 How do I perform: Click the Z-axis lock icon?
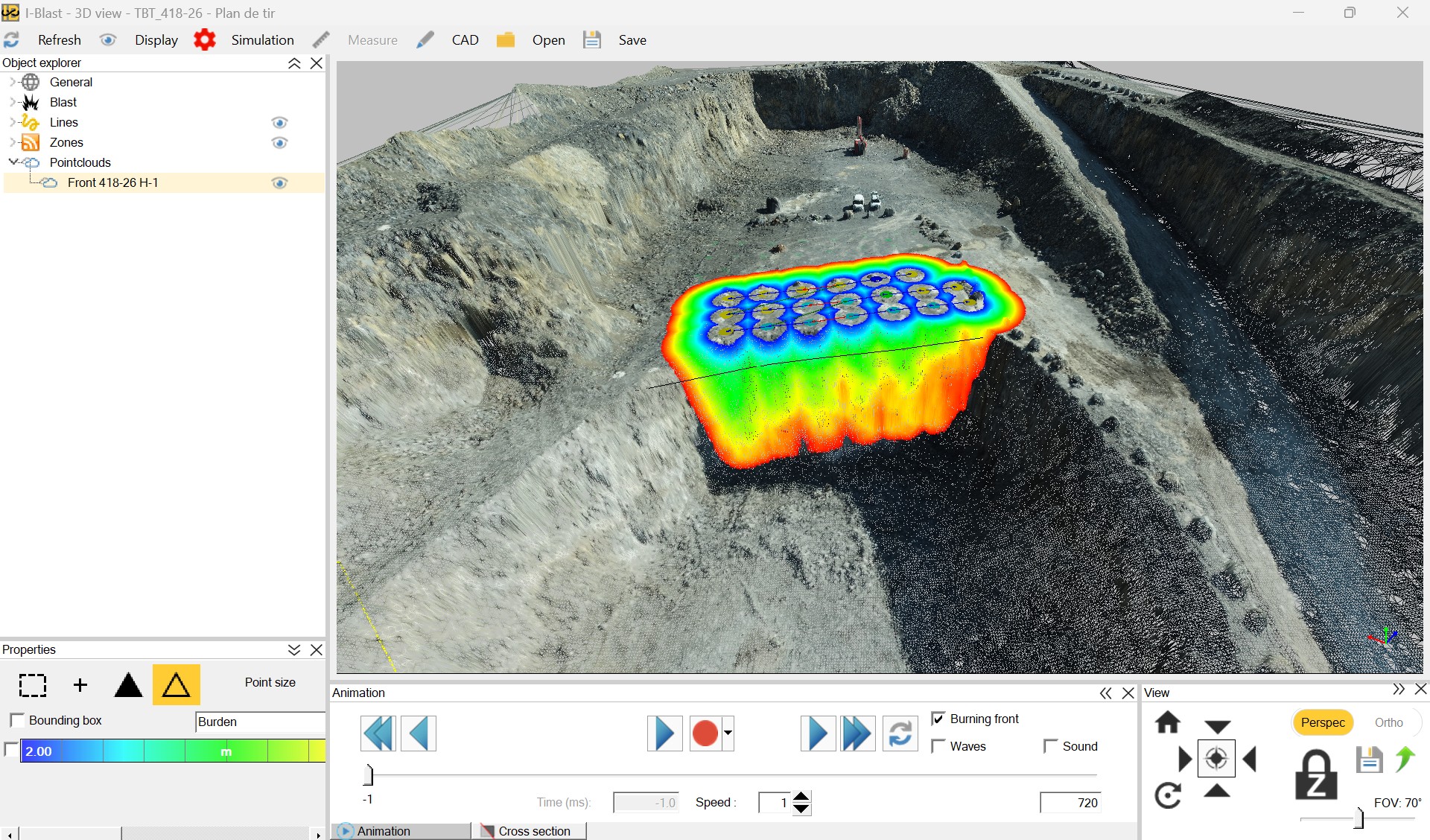click(x=1316, y=775)
